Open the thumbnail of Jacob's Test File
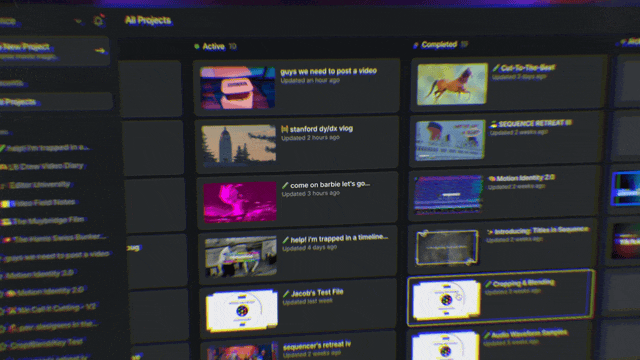Image resolution: width=640 pixels, height=360 pixels. click(x=242, y=311)
